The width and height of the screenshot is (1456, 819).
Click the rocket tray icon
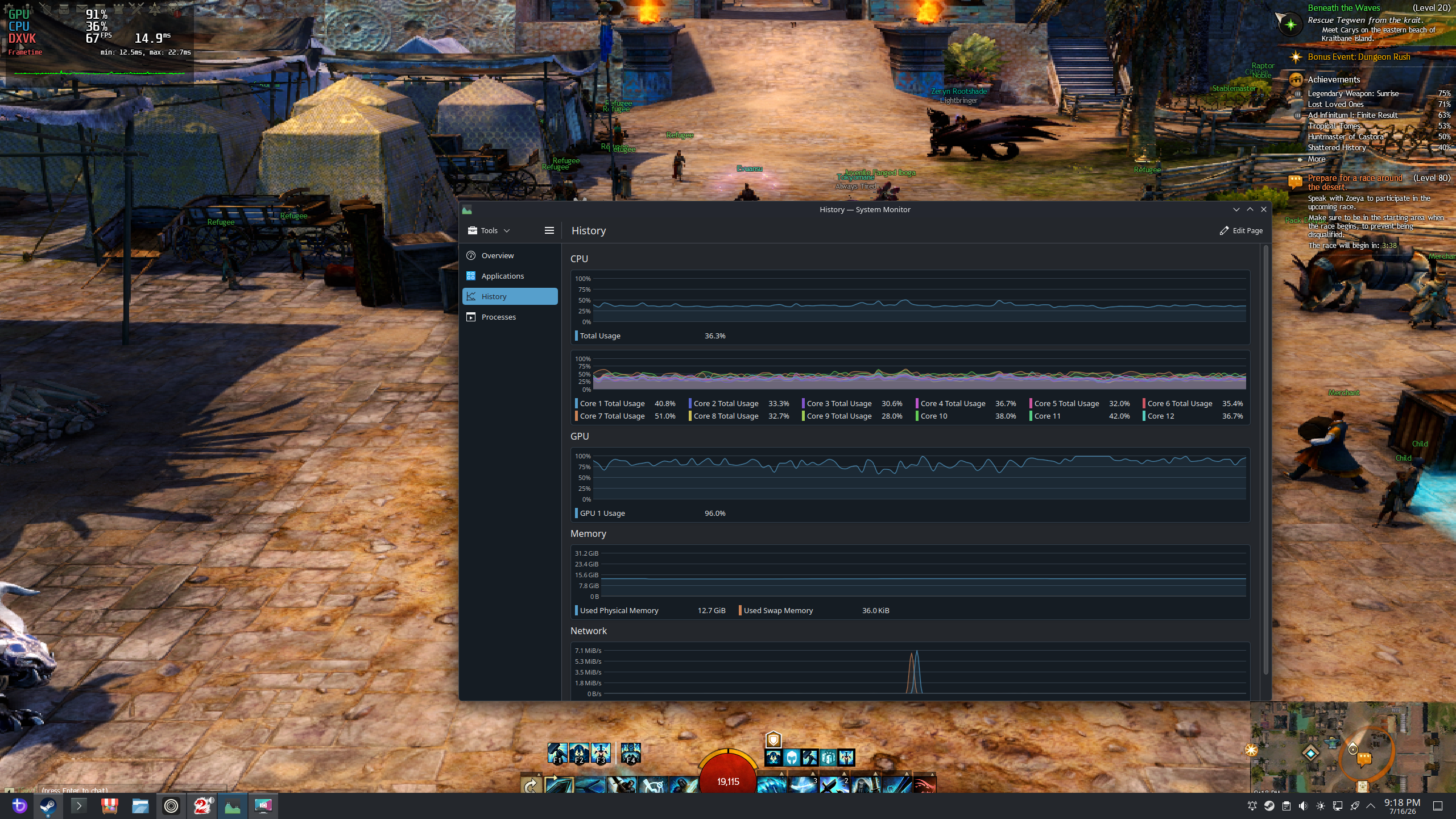(1355, 805)
